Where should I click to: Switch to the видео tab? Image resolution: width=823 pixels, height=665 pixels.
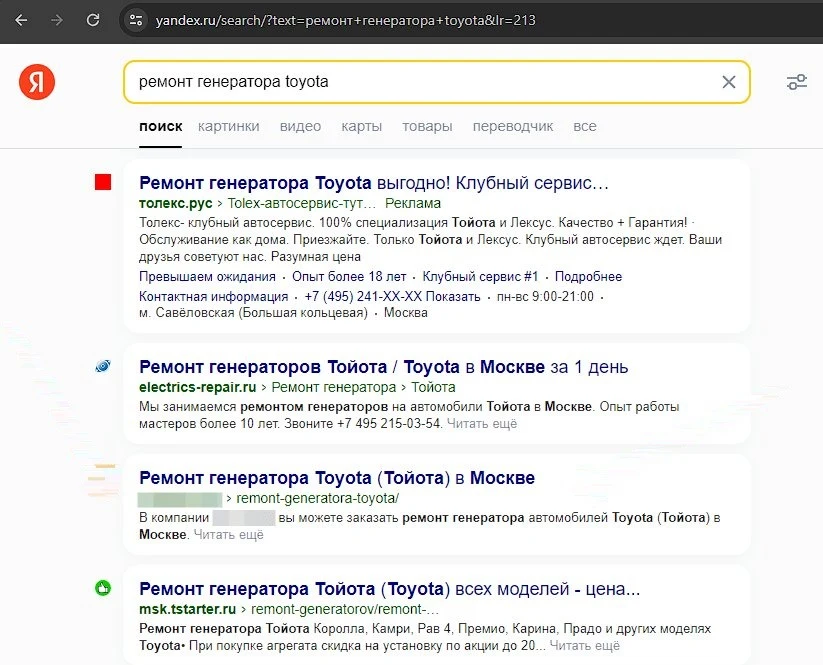tap(300, 126)
